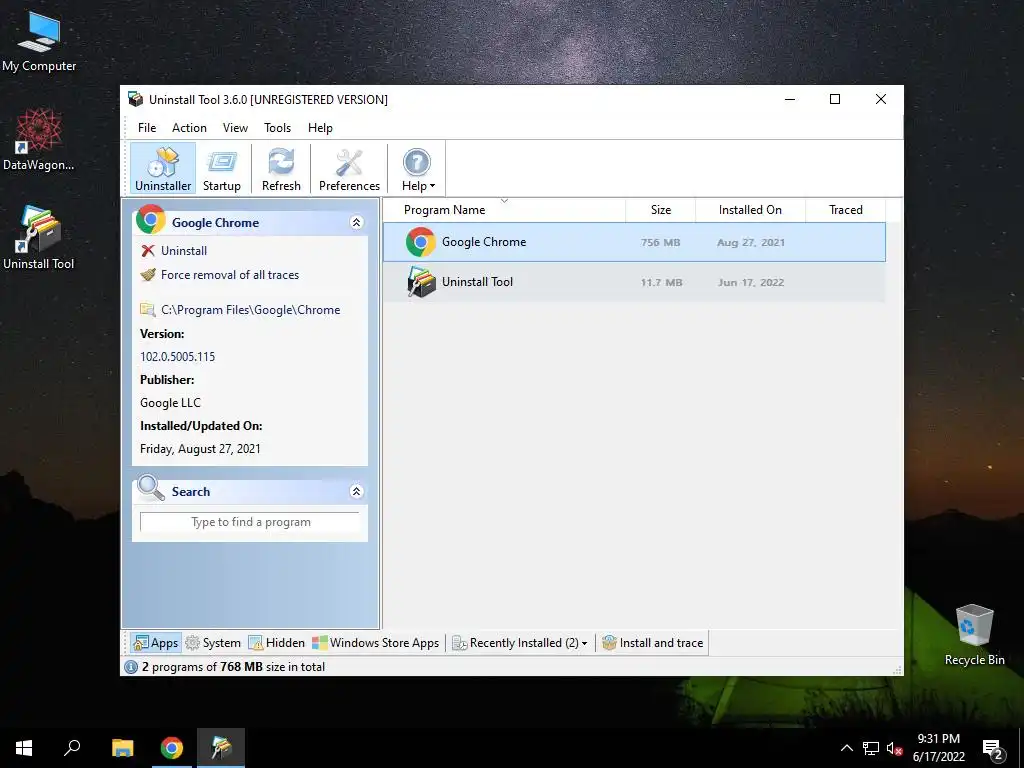The height and width of the screenshot is (768, 1024).
Task: Click the Install and trace button
Action: (x=652, y=643)
